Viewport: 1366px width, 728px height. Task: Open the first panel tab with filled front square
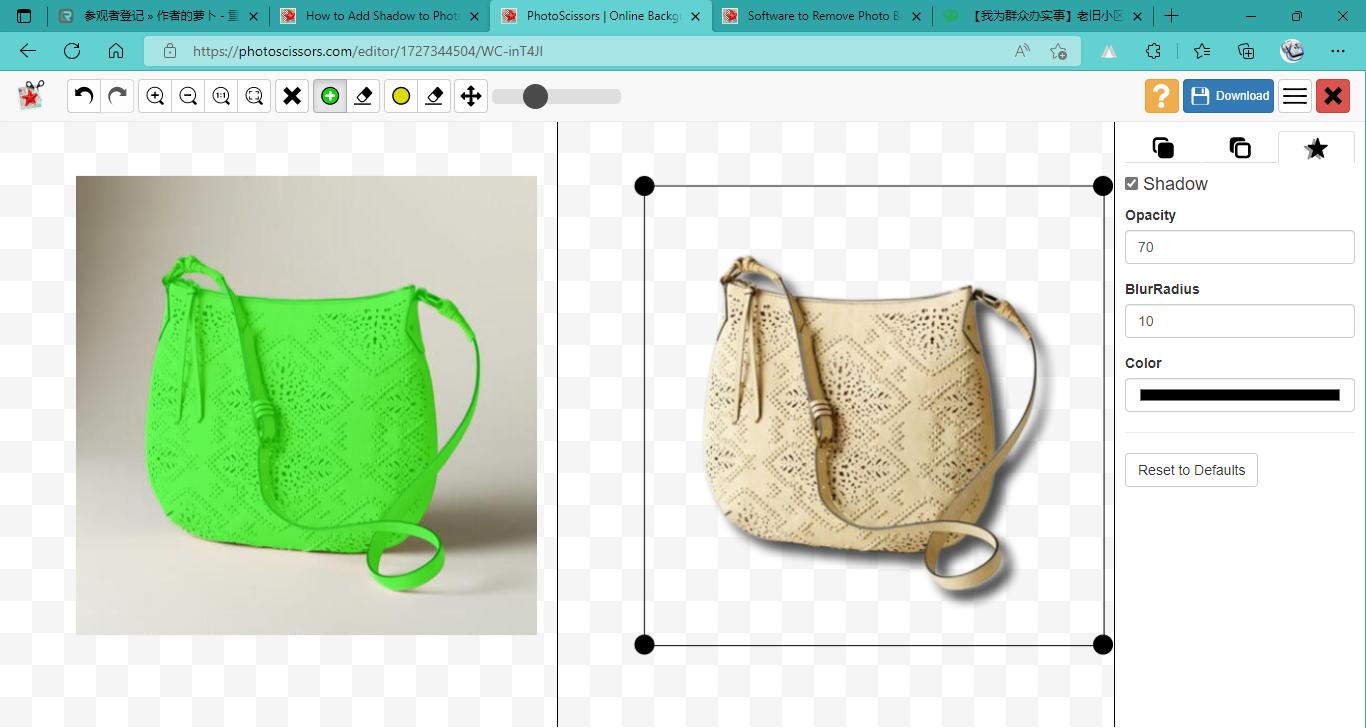tap(1163, 148)
